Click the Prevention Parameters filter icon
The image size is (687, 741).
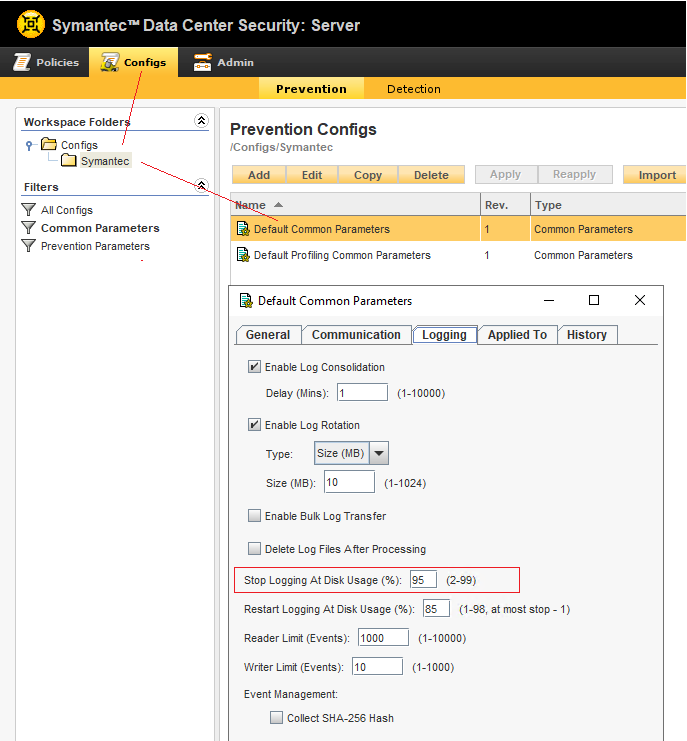pyautogui.click(x=29, y=246)
